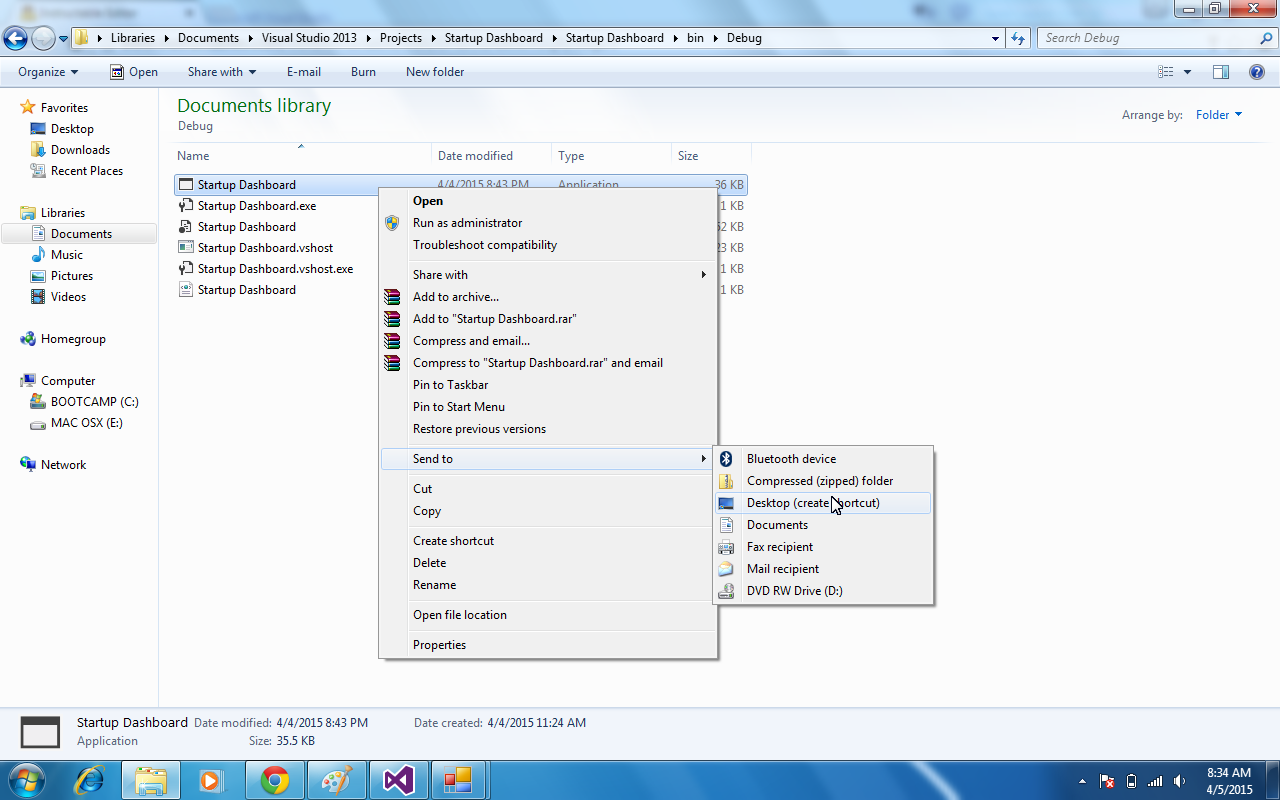1280x800 pixels.
Task: Click the Windows Explorer taskbar icon
Action: pyautogui.click(x=151, y=779)
